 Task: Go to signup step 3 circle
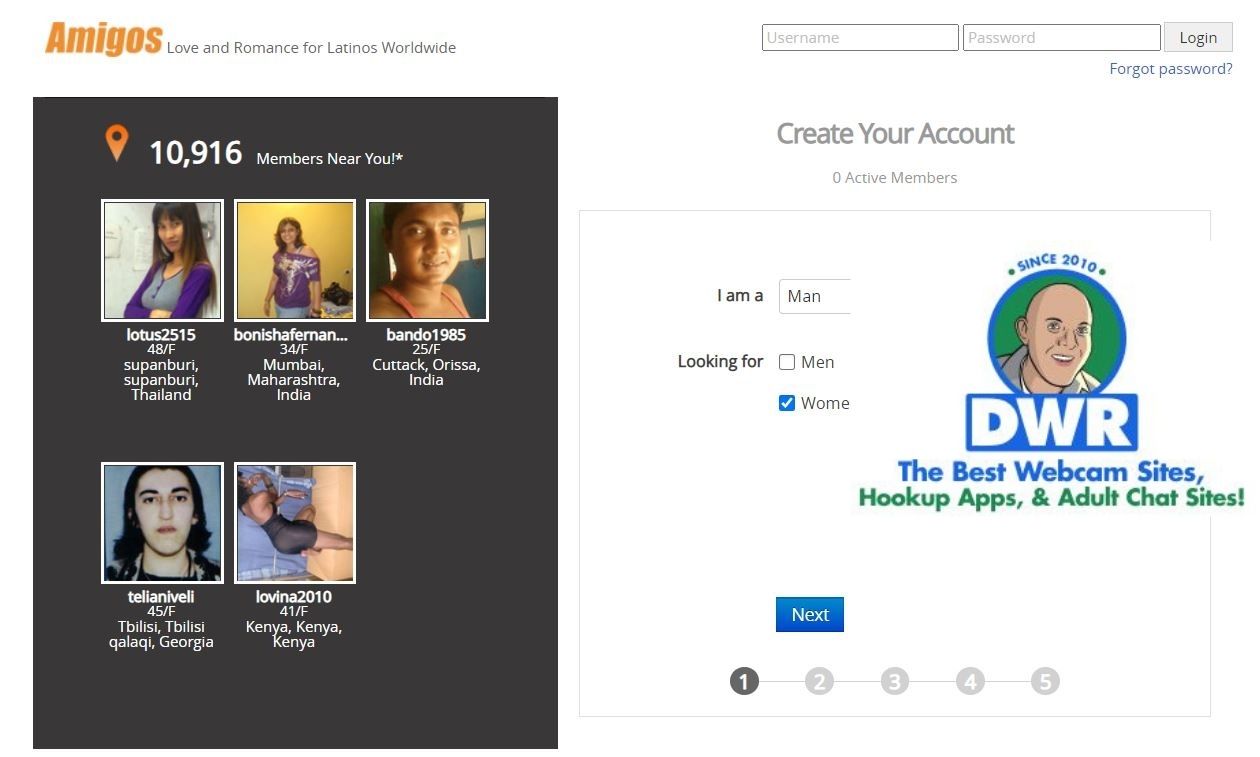(x=895, y=682)
